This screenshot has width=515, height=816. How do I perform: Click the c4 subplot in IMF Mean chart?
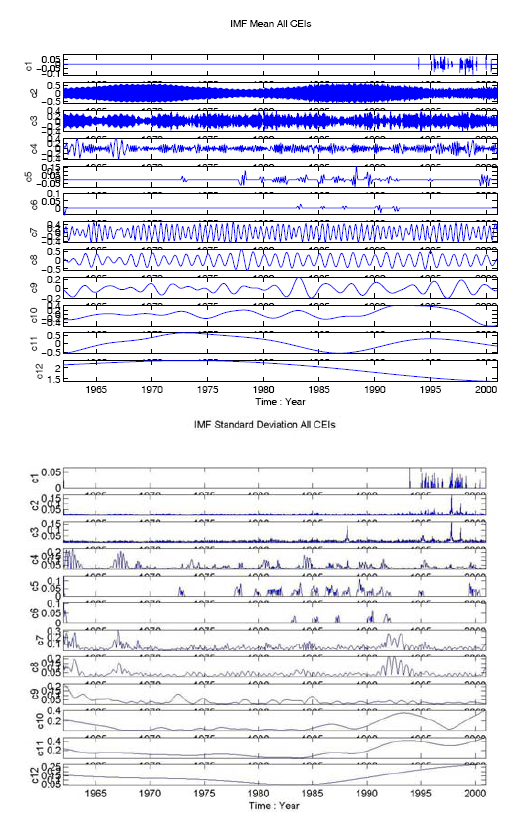tap(280, 148)
